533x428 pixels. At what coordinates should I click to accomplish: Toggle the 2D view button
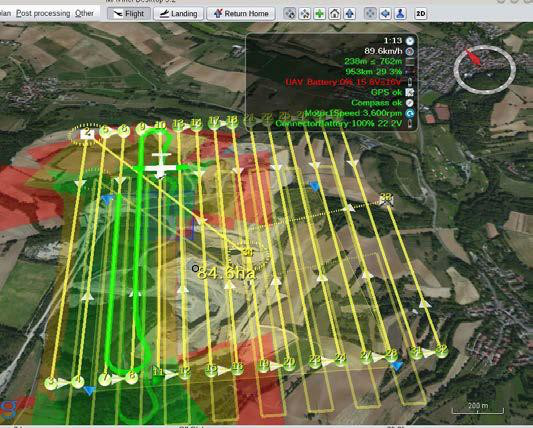pyautogui.click(x=421, y=14)
